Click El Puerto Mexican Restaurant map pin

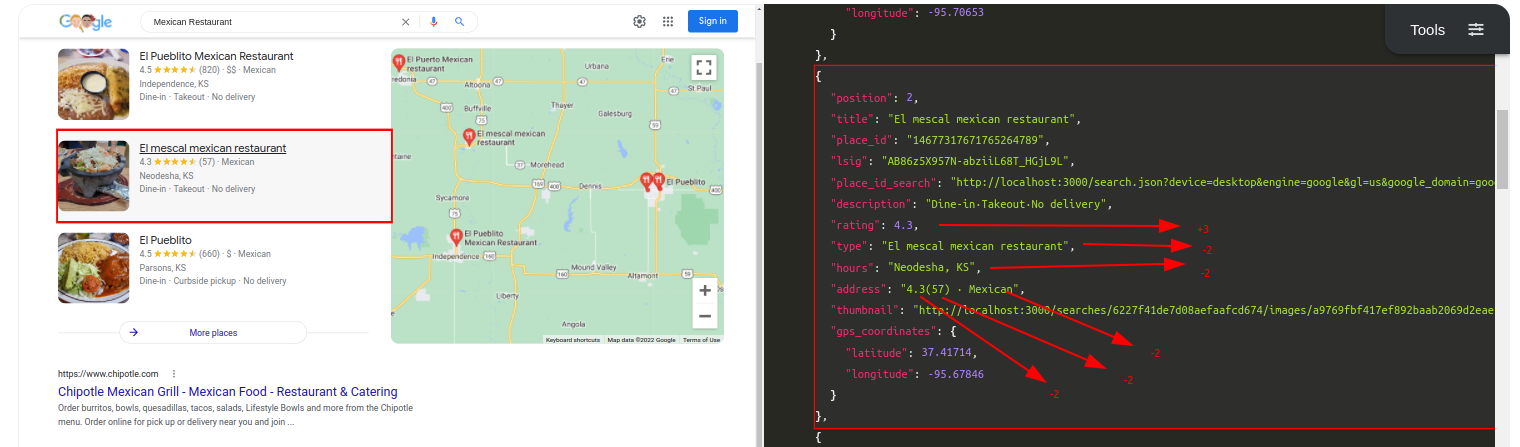point(399,62)
